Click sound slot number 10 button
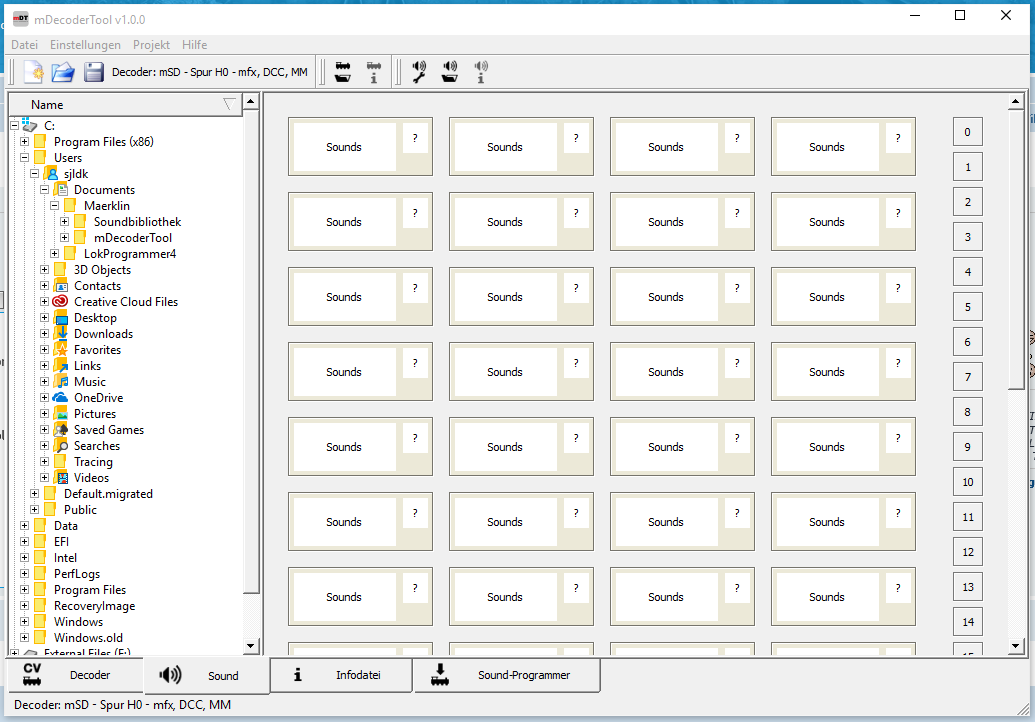Screen dimensions: 1035x722 click(x=968, y=482)
